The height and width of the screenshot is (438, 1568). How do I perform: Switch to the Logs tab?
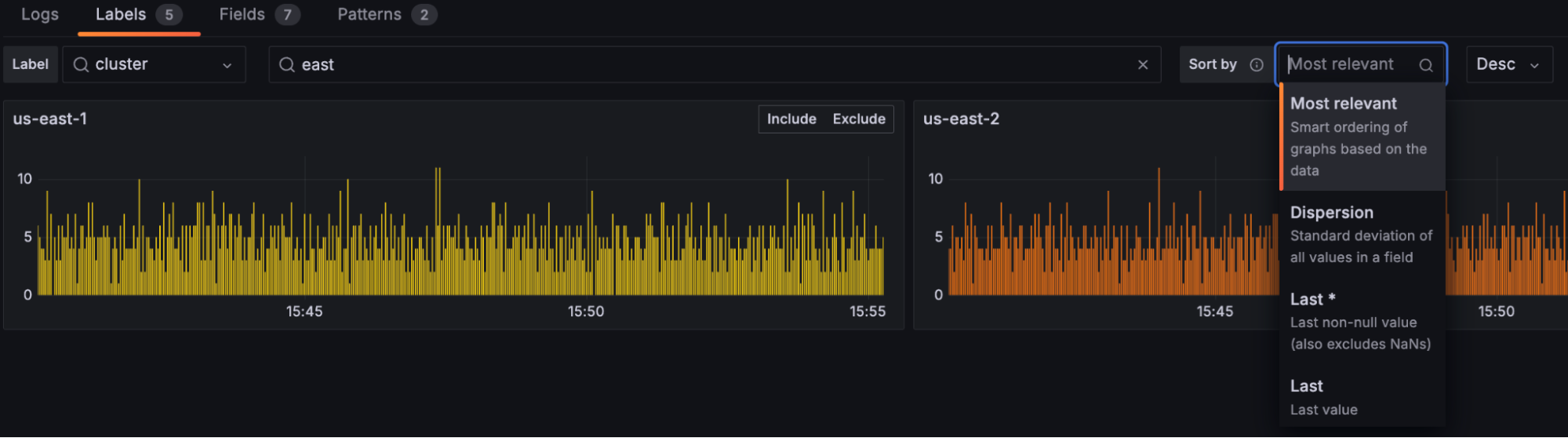click(x=40, y=15)
